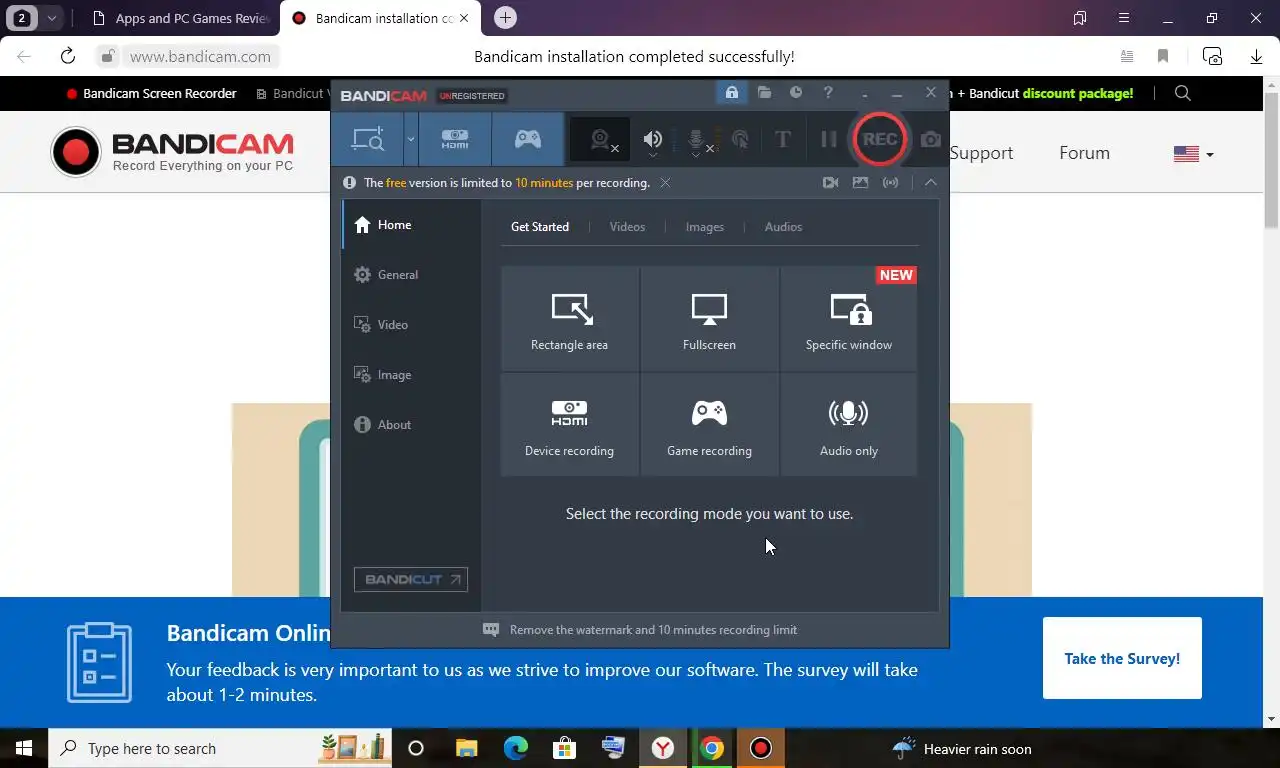This screenshot has width=1280, height=768.
Task: Switch to game recording mode toolbar icon
Action: (x=528, y=140)
